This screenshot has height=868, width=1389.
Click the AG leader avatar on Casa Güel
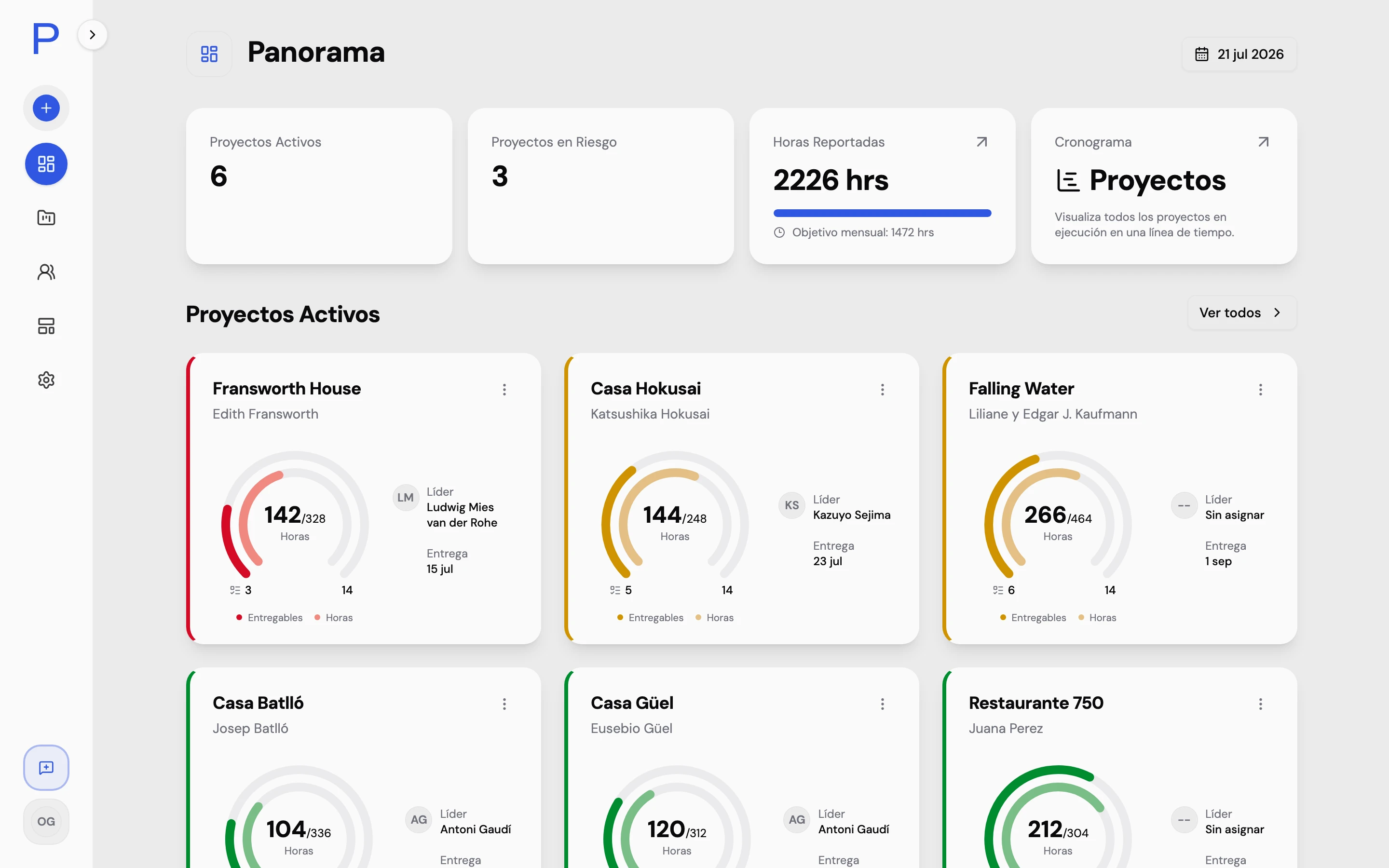pos(797,820)
